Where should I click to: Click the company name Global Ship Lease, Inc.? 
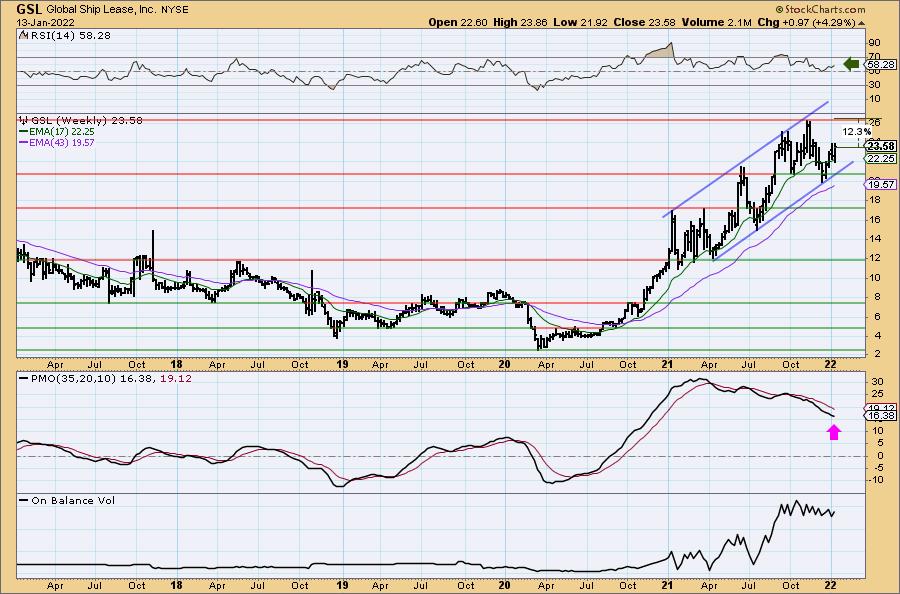pos(100,10)
